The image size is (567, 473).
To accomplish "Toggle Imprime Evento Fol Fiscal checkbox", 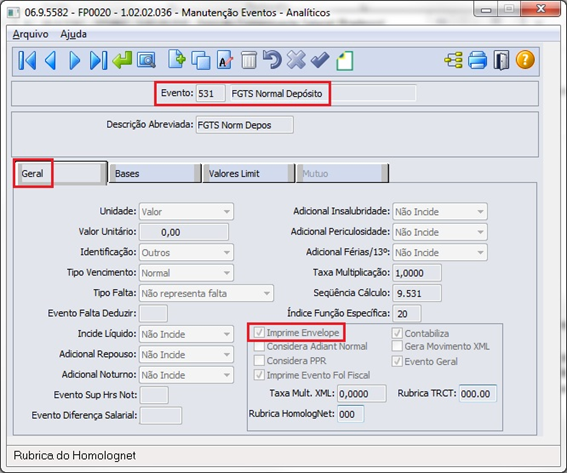I will (x=259, y=375).
